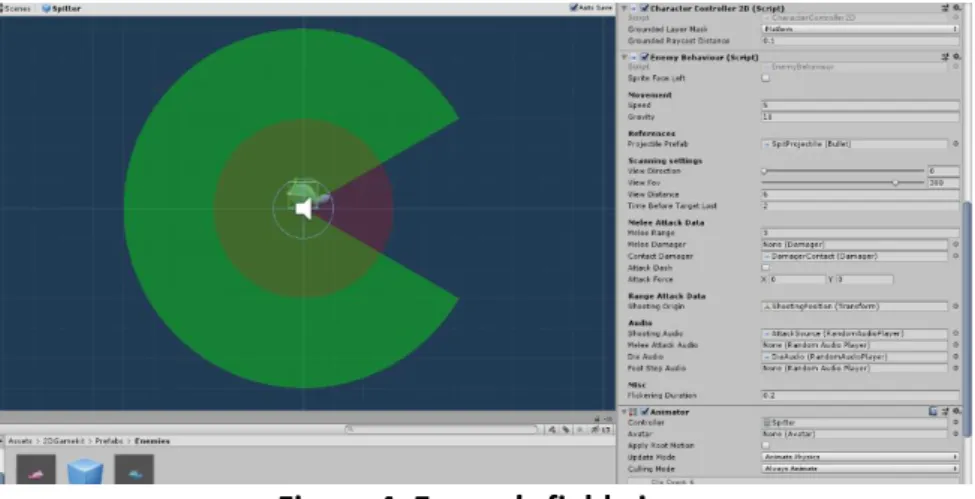The image size is (975, 499).
Task: Click the Project panel search field
Action: 442,429
